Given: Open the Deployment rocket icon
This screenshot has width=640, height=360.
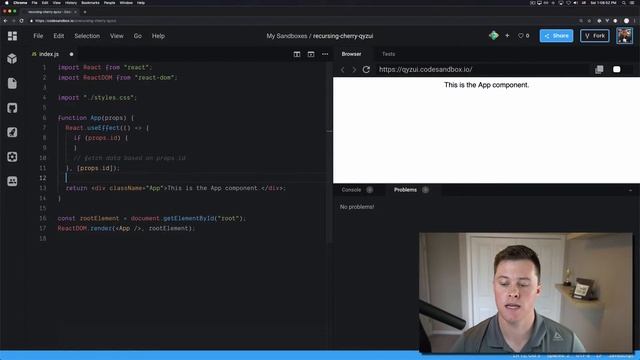Looking at the screenshot, I should pos(12,132).
